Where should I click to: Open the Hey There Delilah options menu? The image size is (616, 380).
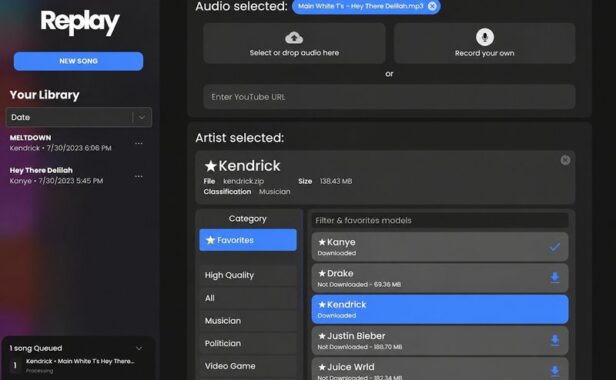138,176
